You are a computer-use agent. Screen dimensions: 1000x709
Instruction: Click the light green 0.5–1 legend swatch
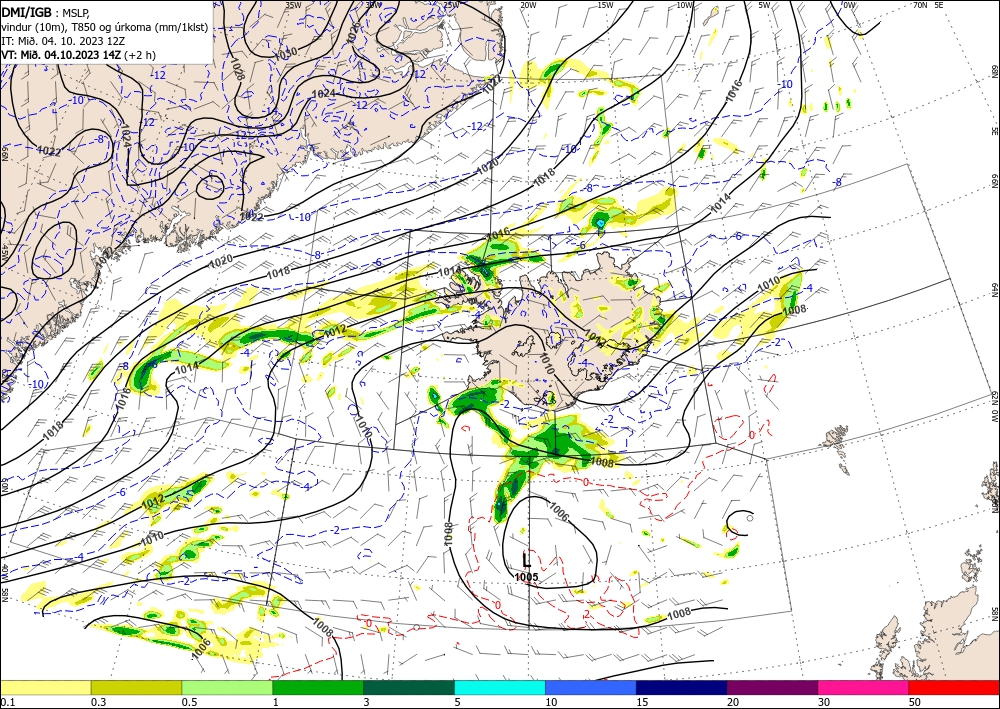pos(227,687)
